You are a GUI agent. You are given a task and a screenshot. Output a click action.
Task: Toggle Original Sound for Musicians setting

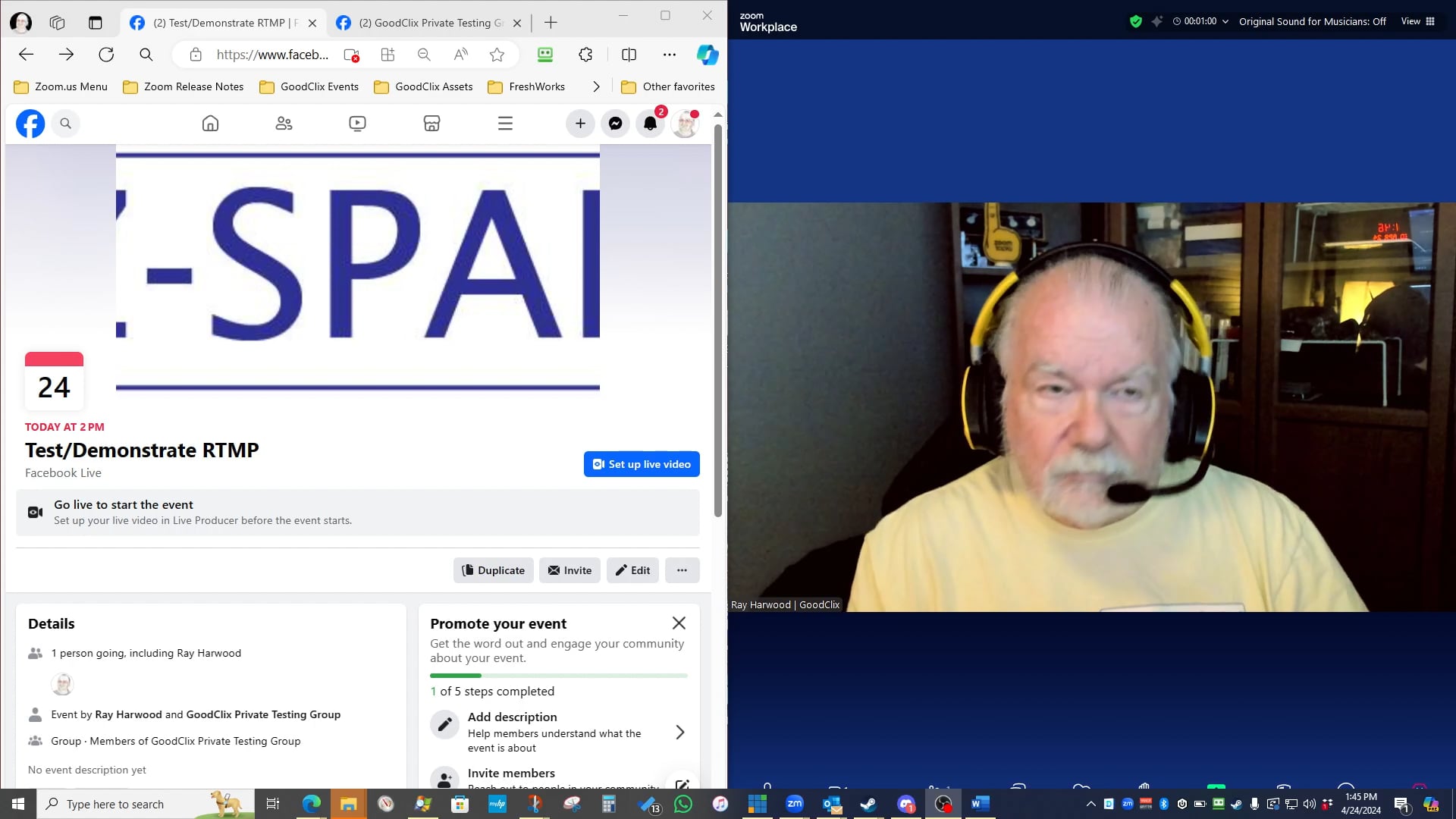coord(1311,21)
